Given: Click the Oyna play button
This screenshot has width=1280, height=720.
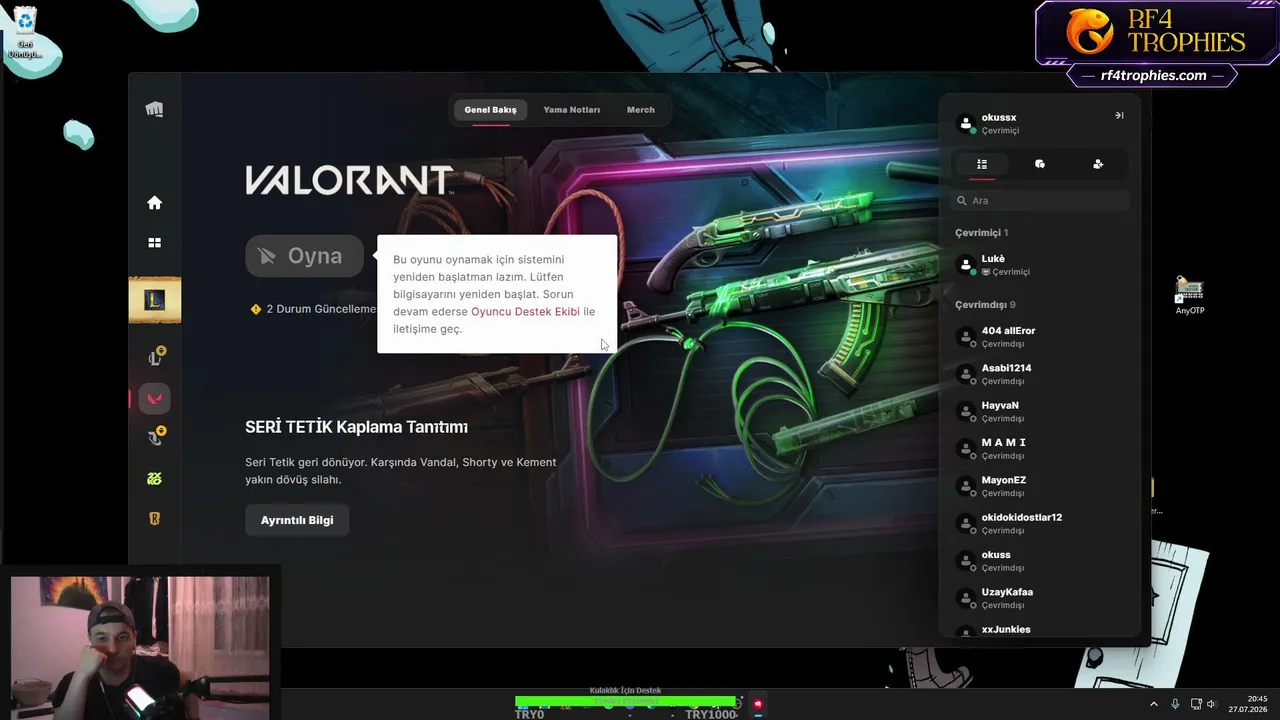Looking at the screenshot, I should (305, 256).
